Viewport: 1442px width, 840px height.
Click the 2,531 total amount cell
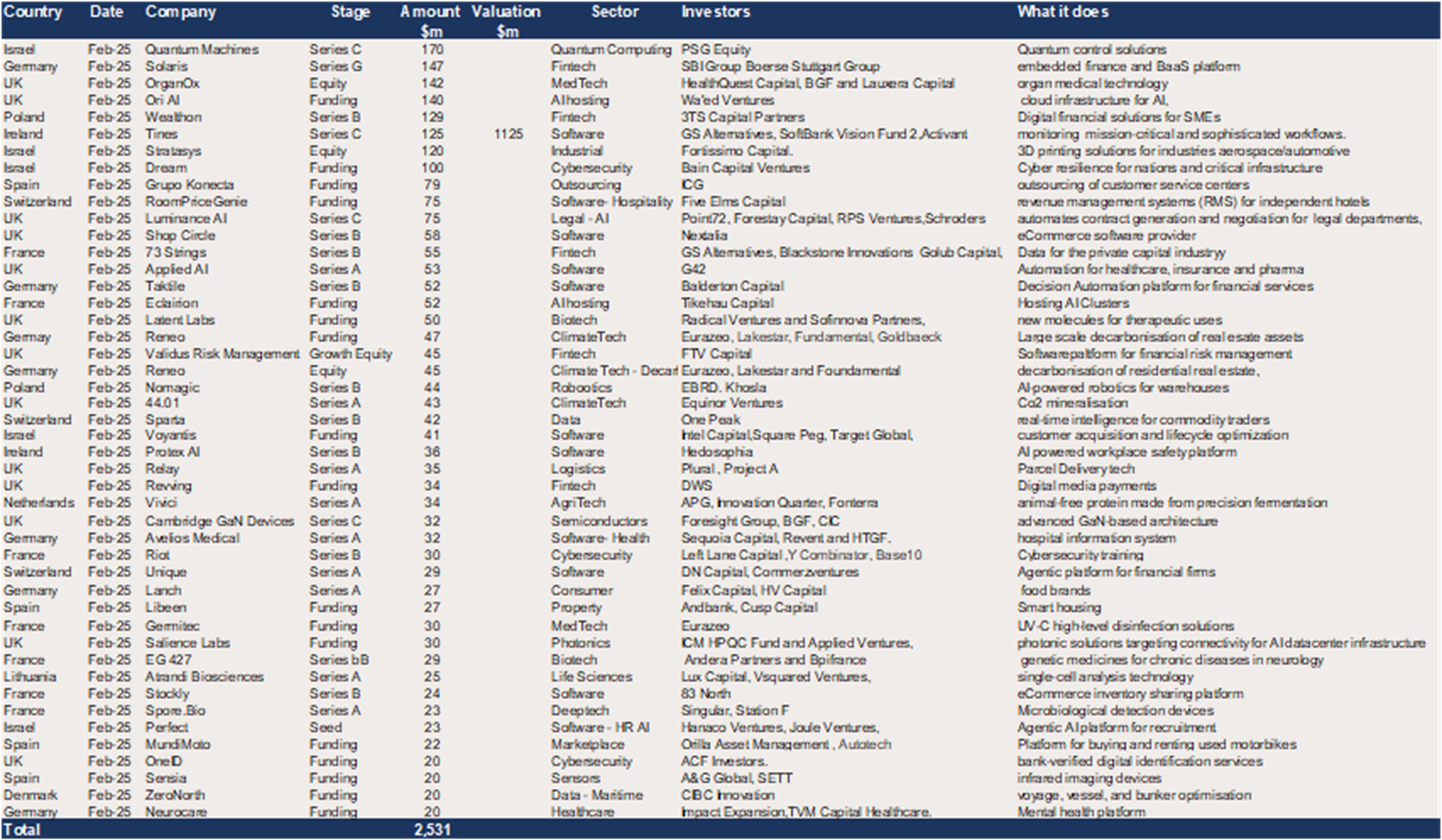432,830
